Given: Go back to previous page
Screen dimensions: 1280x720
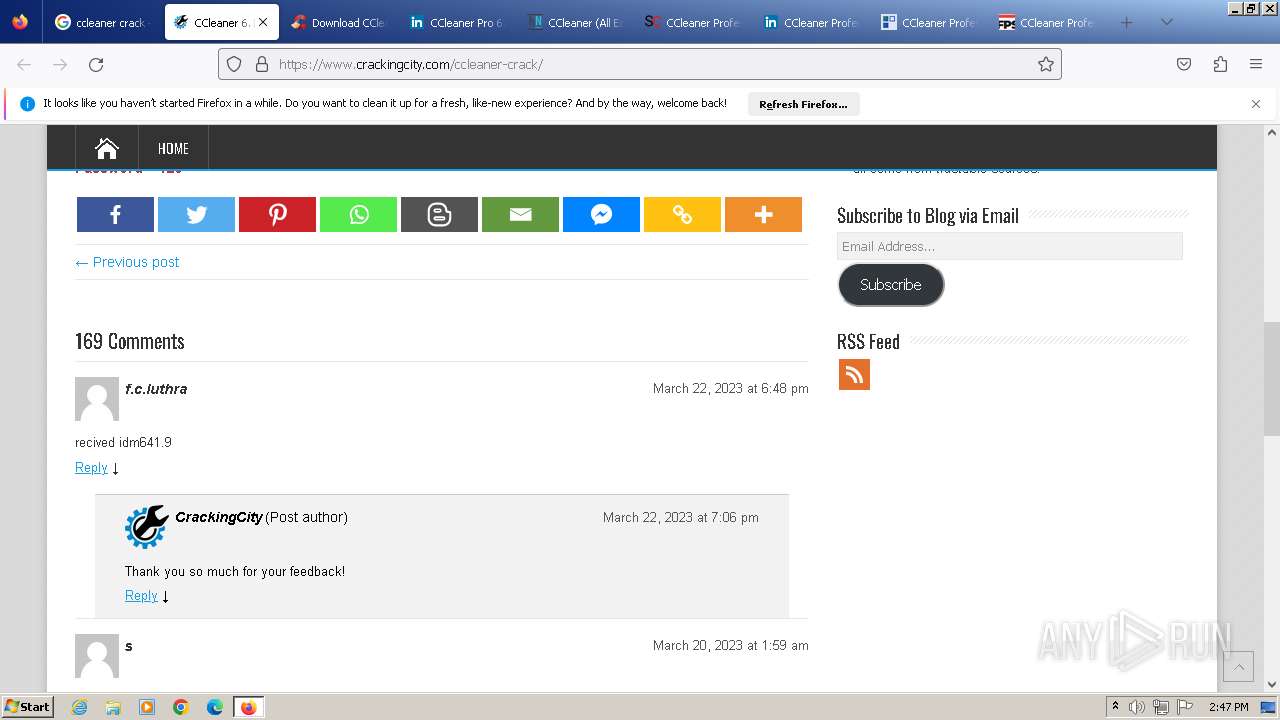Looking at the screenshot, I should point(24,64).
